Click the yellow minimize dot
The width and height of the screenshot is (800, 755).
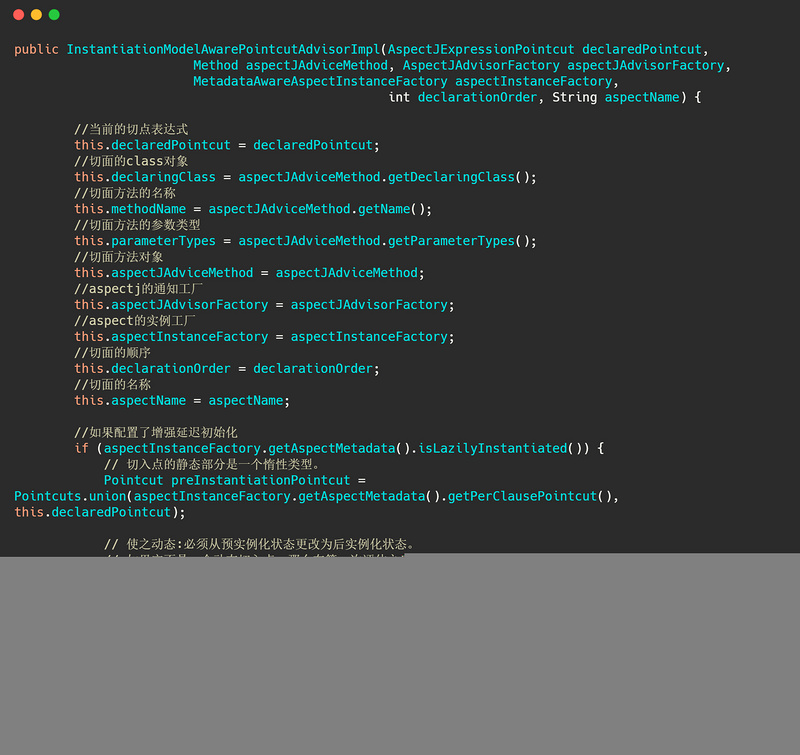[x=36, y=15]
